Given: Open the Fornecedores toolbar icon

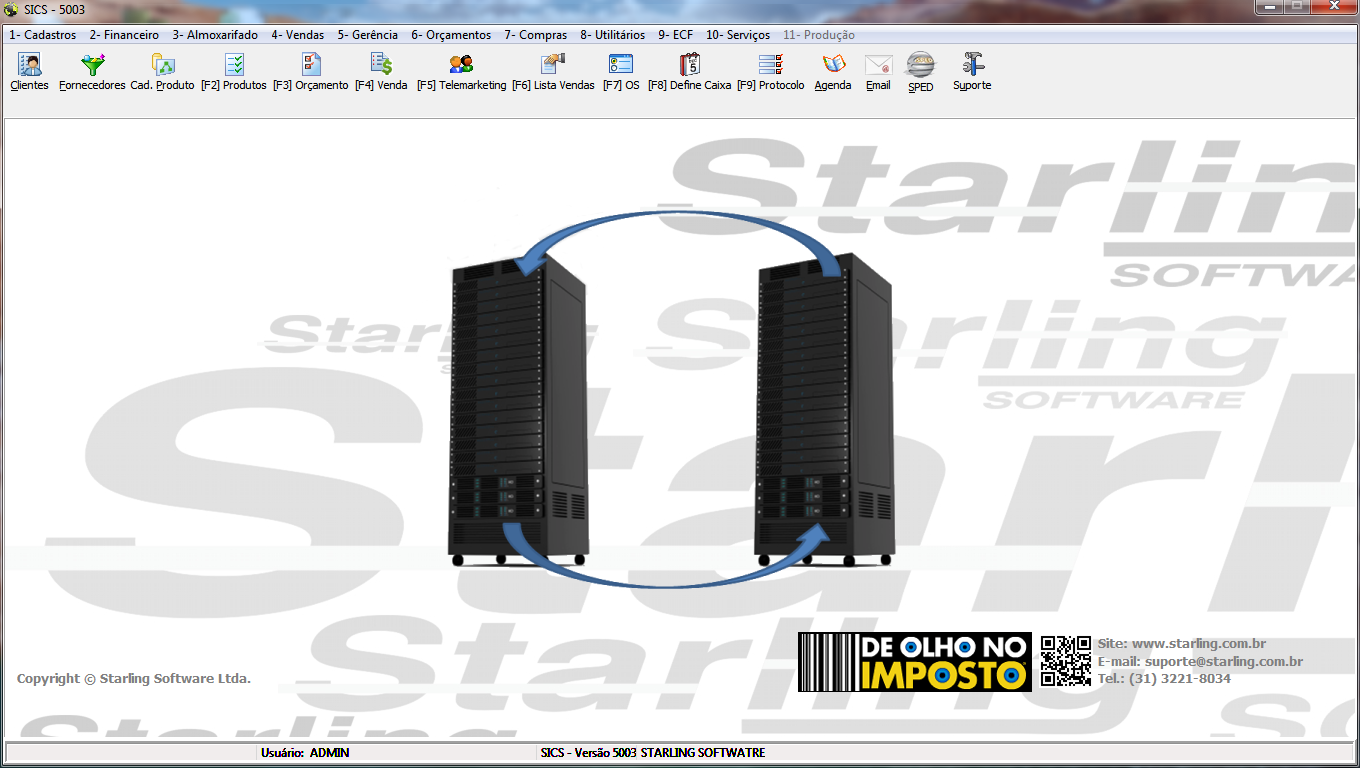Looking at the screenshot, I should (92, 65).
